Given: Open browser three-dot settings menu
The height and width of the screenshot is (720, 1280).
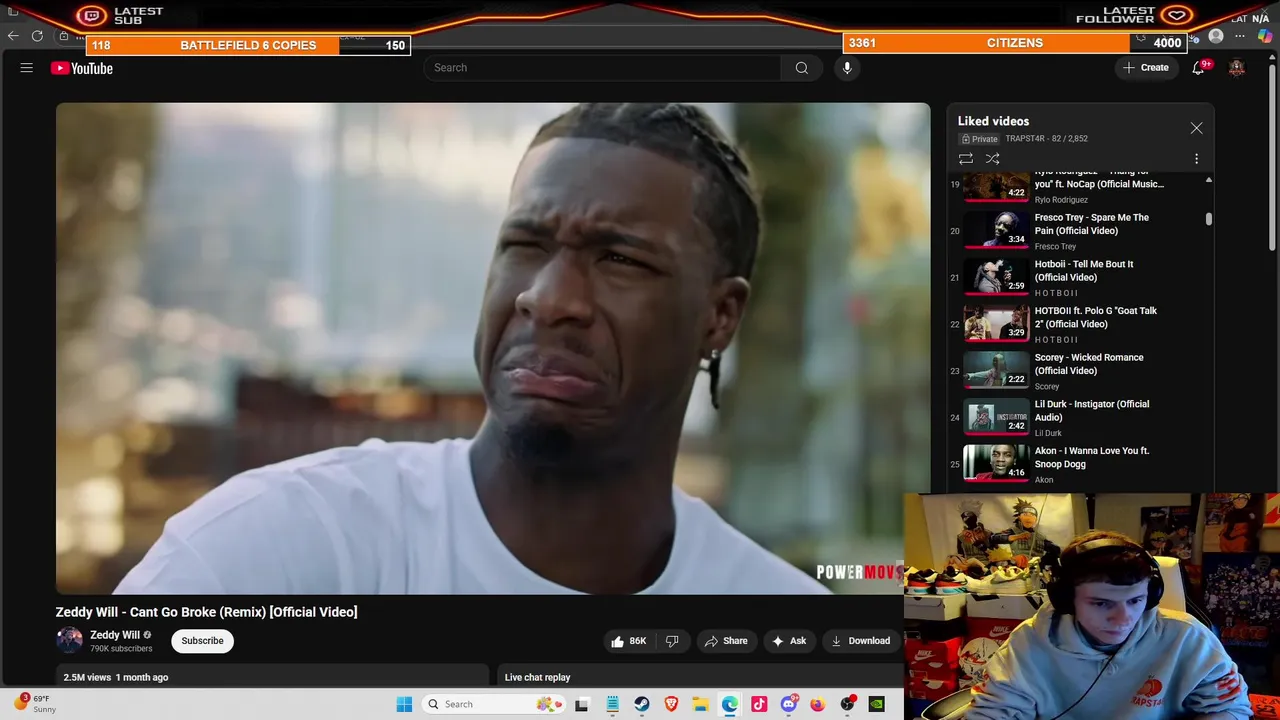Looking at the screenshot, I should (x=1240, y=36).
